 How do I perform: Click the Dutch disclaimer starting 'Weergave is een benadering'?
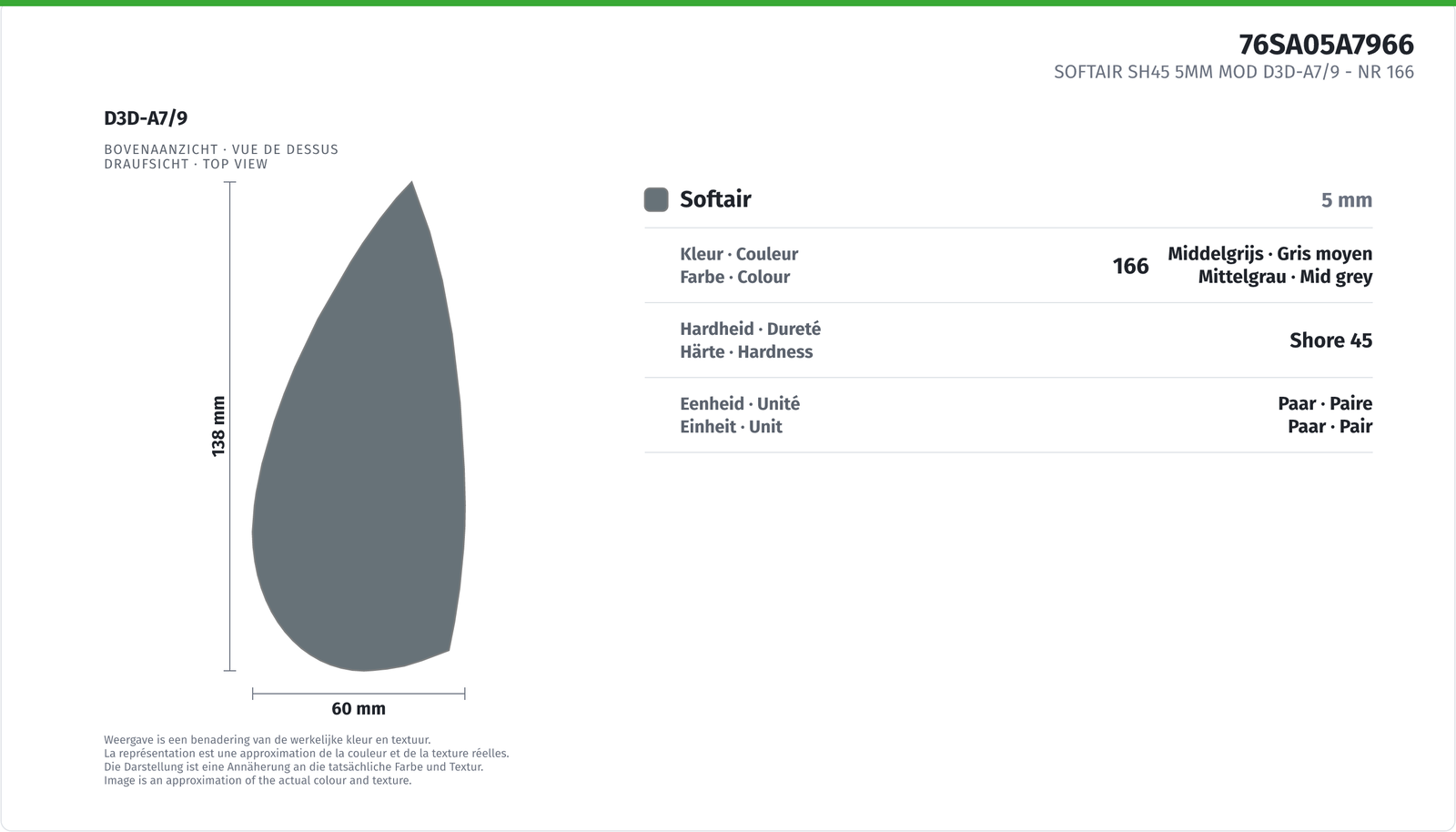point(268,740)
